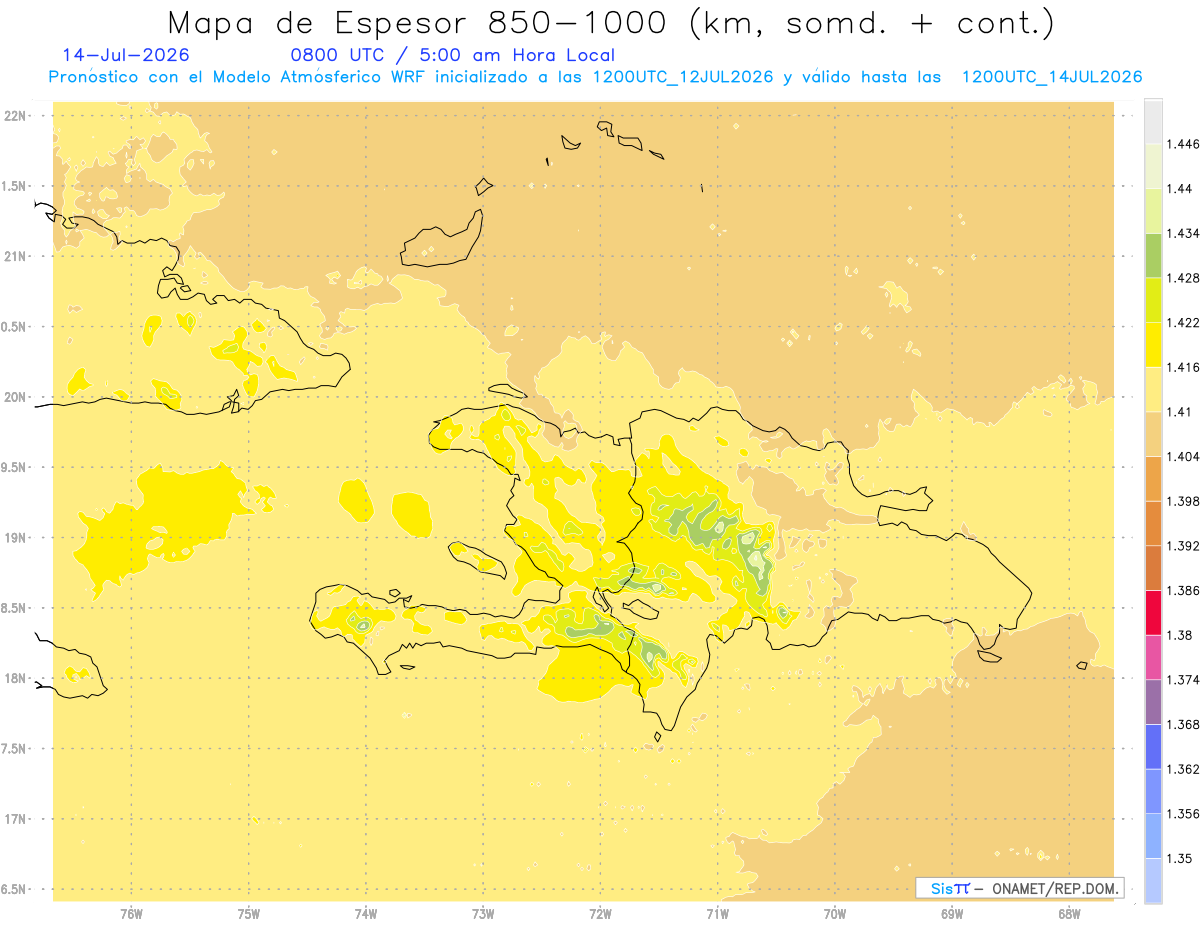Click the legend value 1.35
This screenshot has width=1200, height=927.
(x=1180, y=859)
